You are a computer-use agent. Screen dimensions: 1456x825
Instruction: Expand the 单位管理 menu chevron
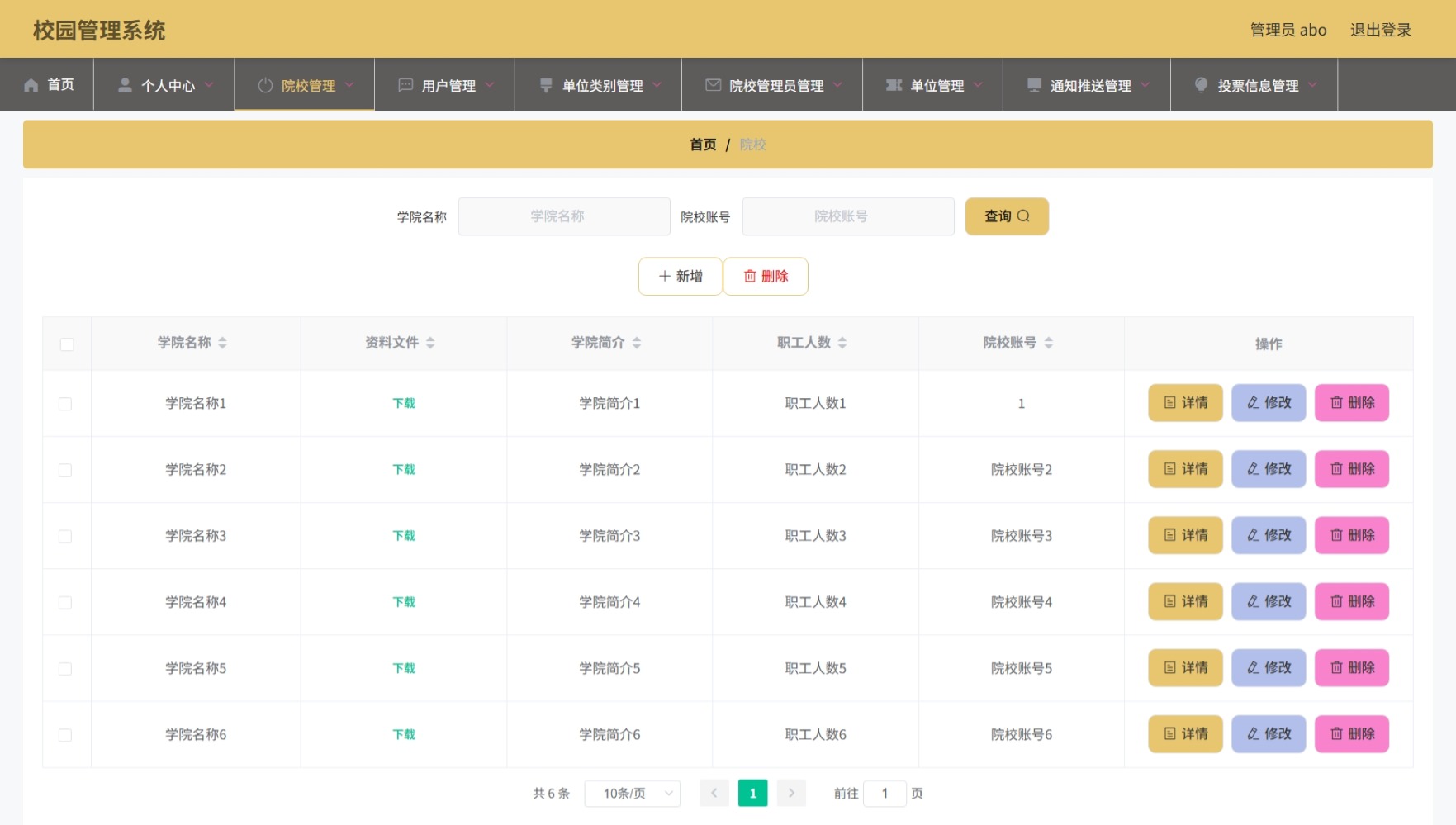click(x=978, y=85)
